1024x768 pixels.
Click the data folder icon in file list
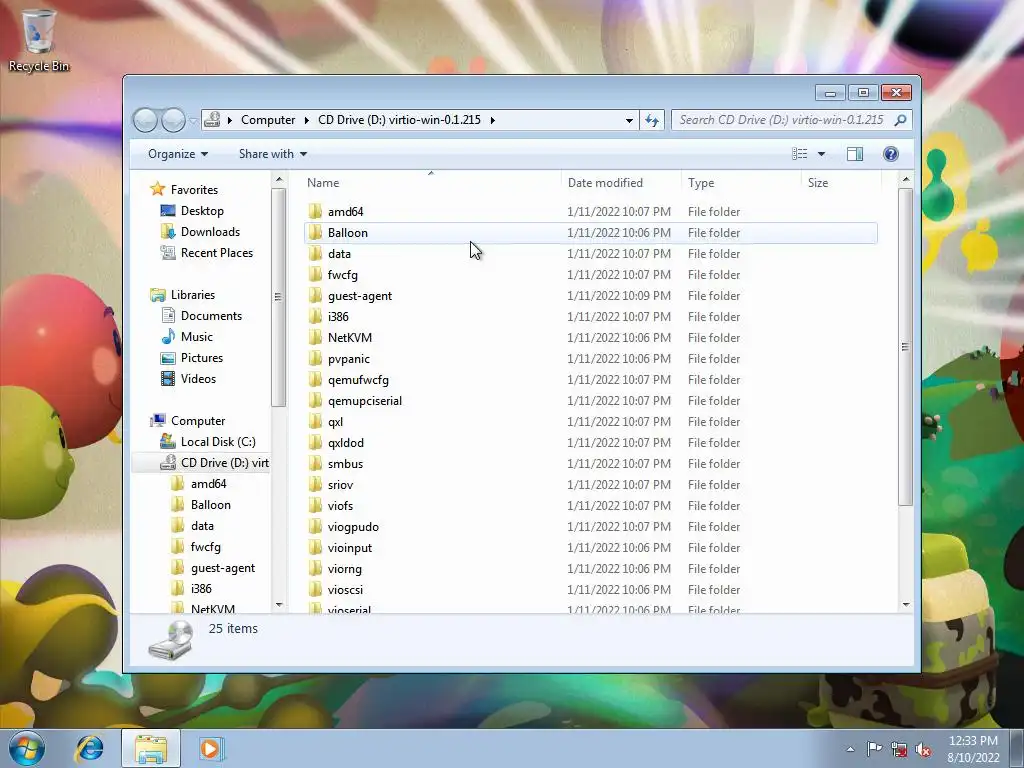(315, 253)
